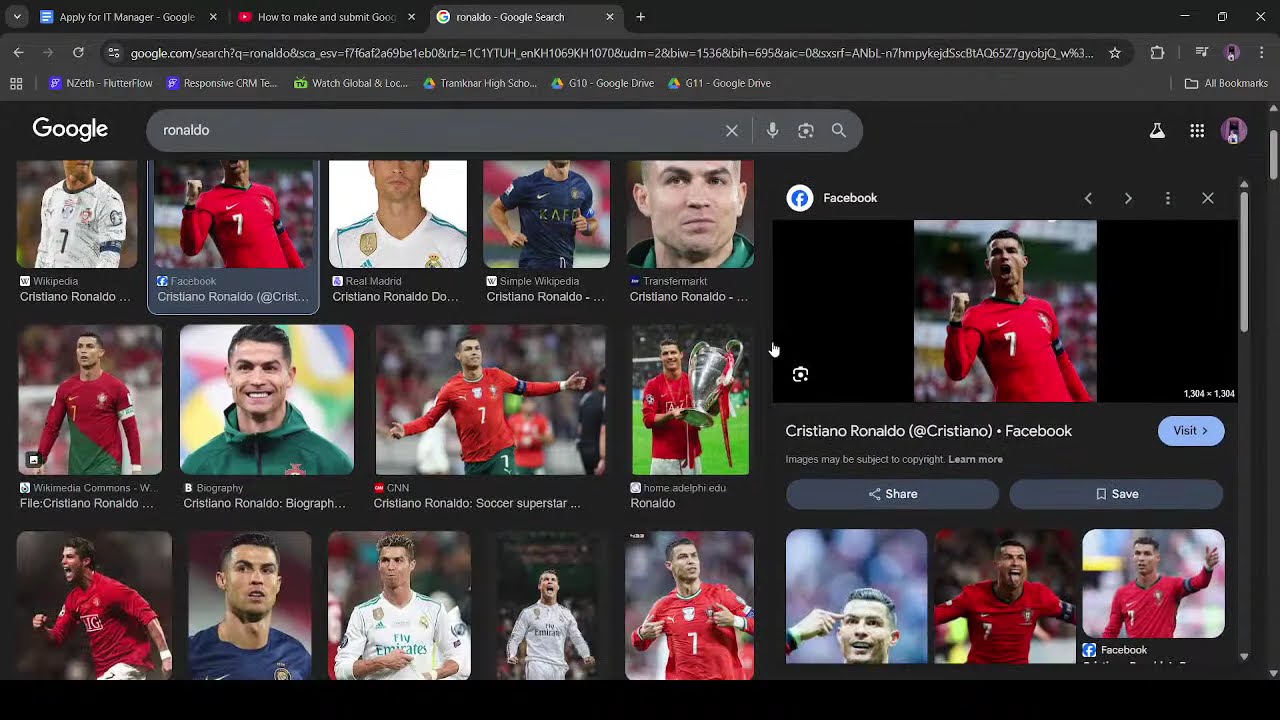Open Cristiano Ronaldo (@Cristiano) • Facebook title link
The image size is (1280, 720).
click(928, 431)
